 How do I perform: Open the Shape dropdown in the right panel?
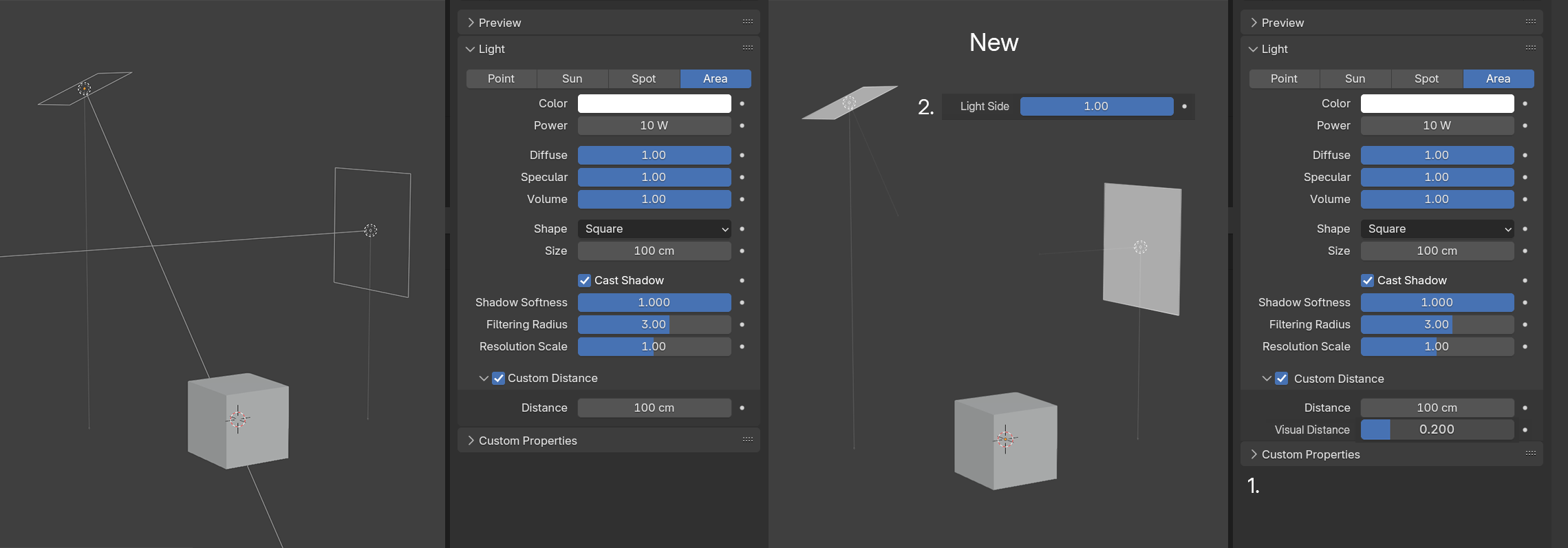tap(1437, 229)
